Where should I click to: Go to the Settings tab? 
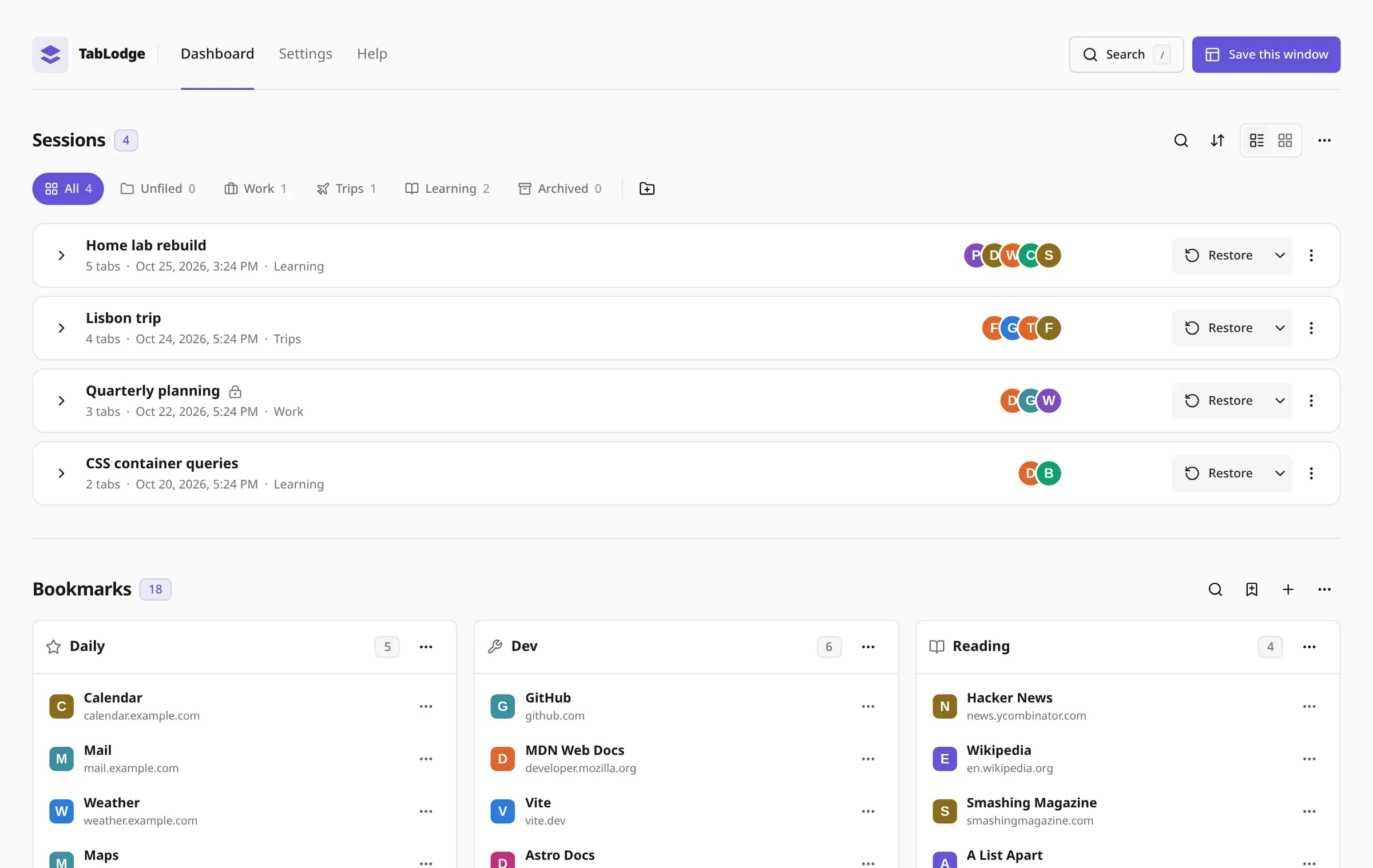tap(305, 54)
